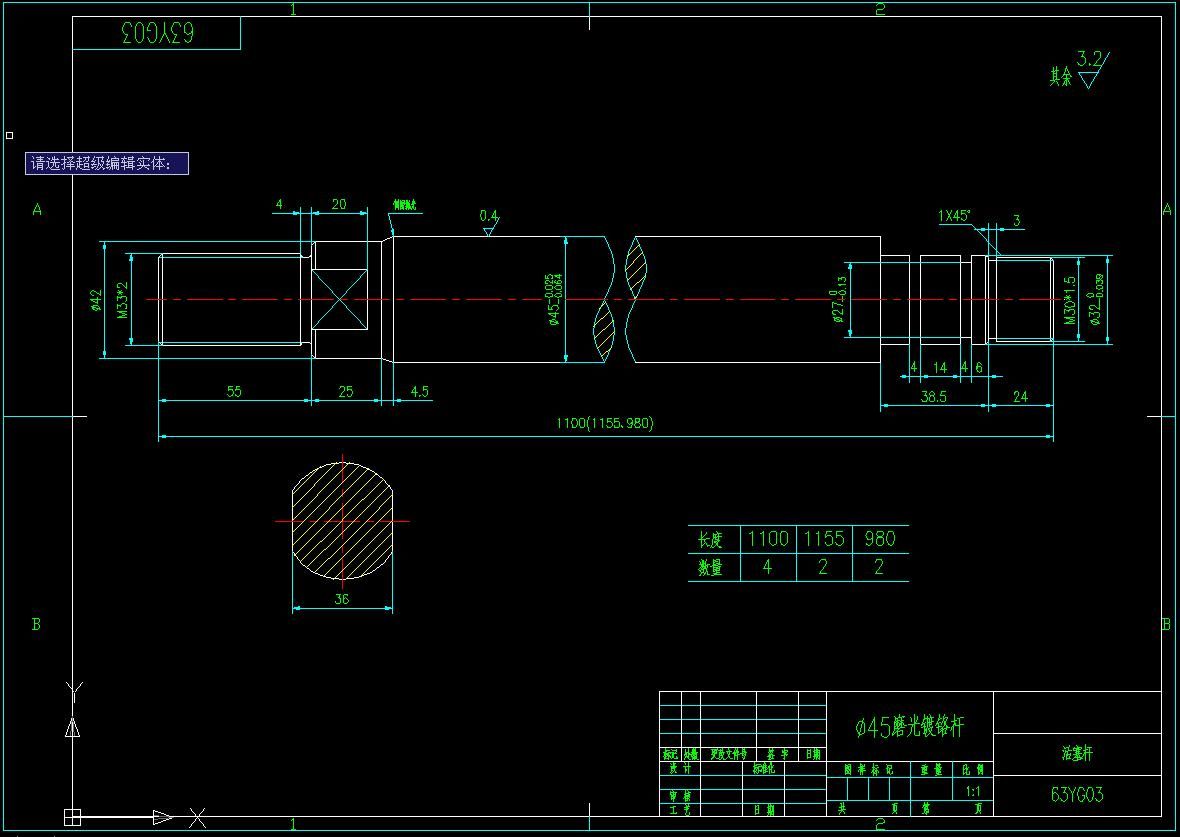1180x837 pixels.
Task: Click the '签字' title block label
Action: click(777, 754)
